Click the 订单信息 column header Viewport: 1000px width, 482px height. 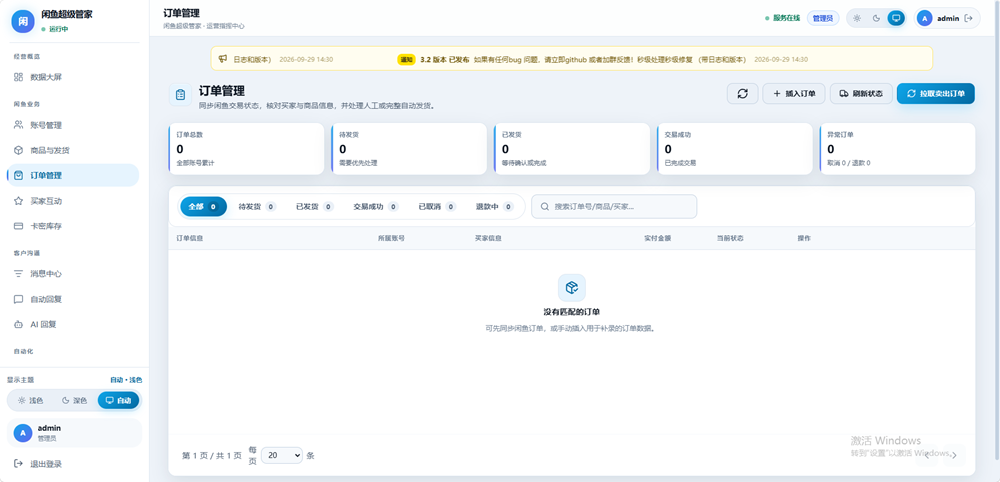(x=189, y=238)
